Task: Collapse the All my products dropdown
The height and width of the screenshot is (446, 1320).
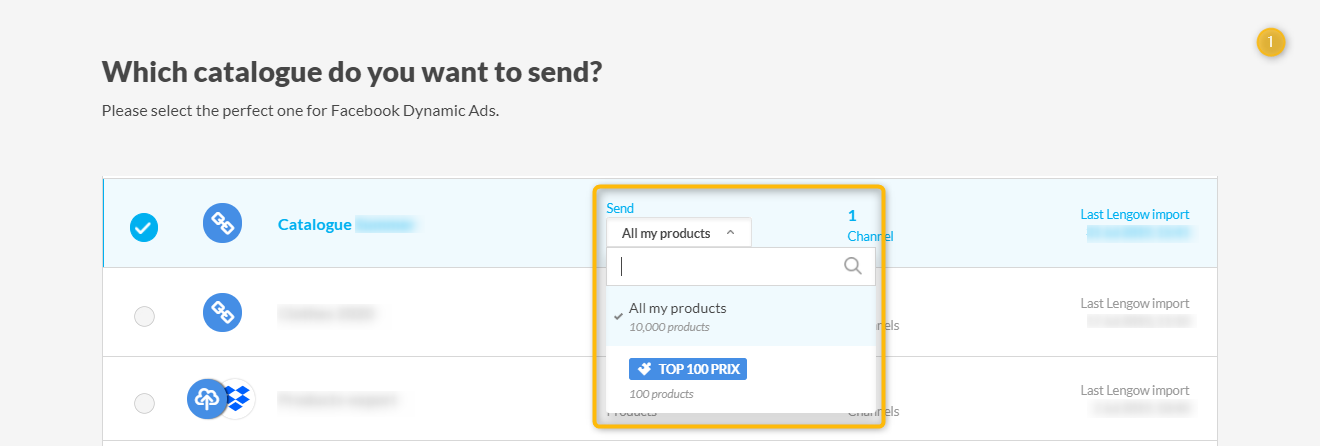Action: tap(666, 233)
